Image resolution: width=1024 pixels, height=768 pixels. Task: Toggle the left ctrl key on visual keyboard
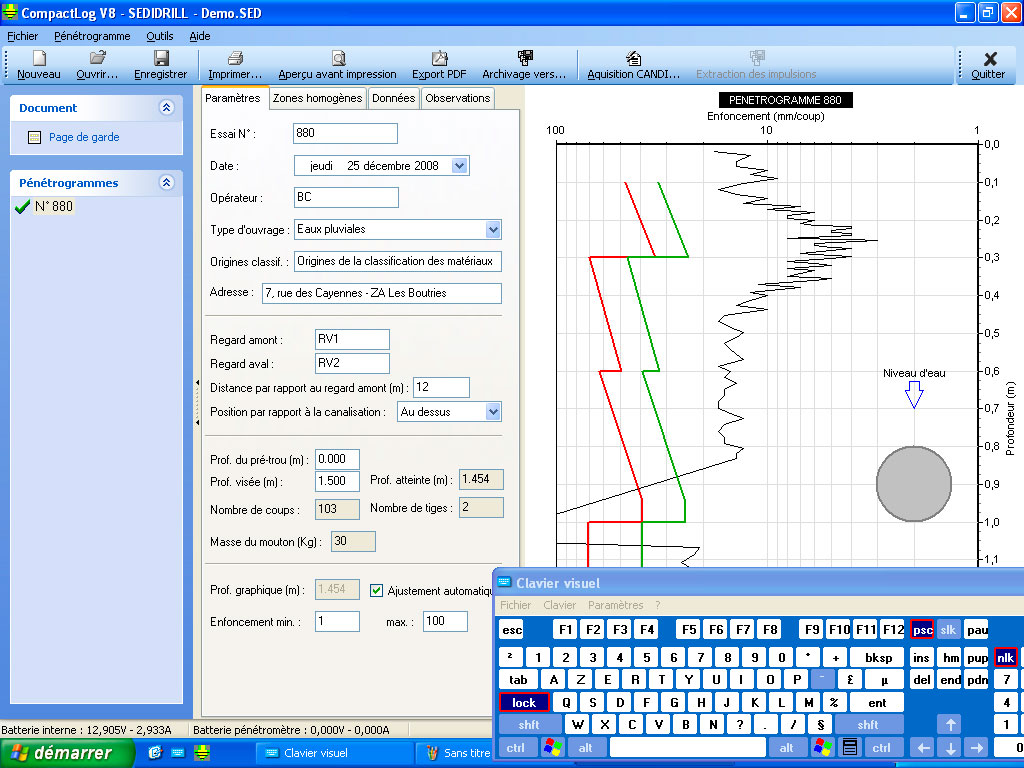(x=515, y=747)
